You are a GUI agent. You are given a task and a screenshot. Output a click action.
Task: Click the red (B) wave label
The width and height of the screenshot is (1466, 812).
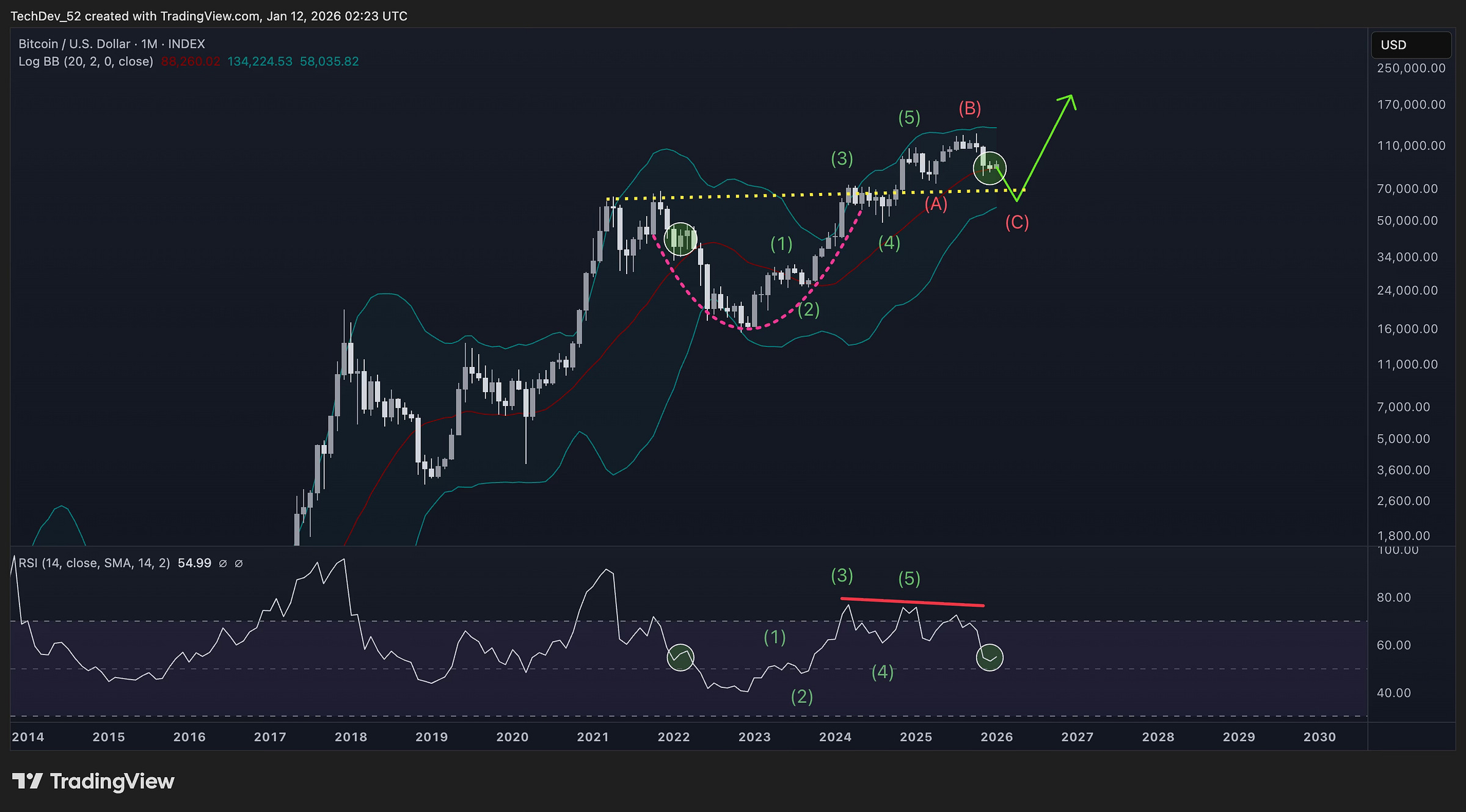pos(969,109)
